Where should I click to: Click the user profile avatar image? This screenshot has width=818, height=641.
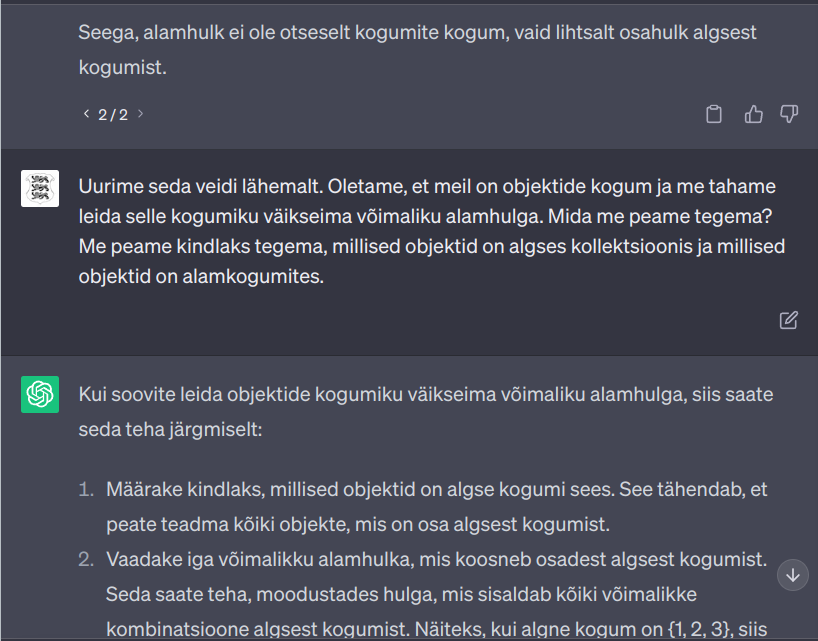pos(40,188)
